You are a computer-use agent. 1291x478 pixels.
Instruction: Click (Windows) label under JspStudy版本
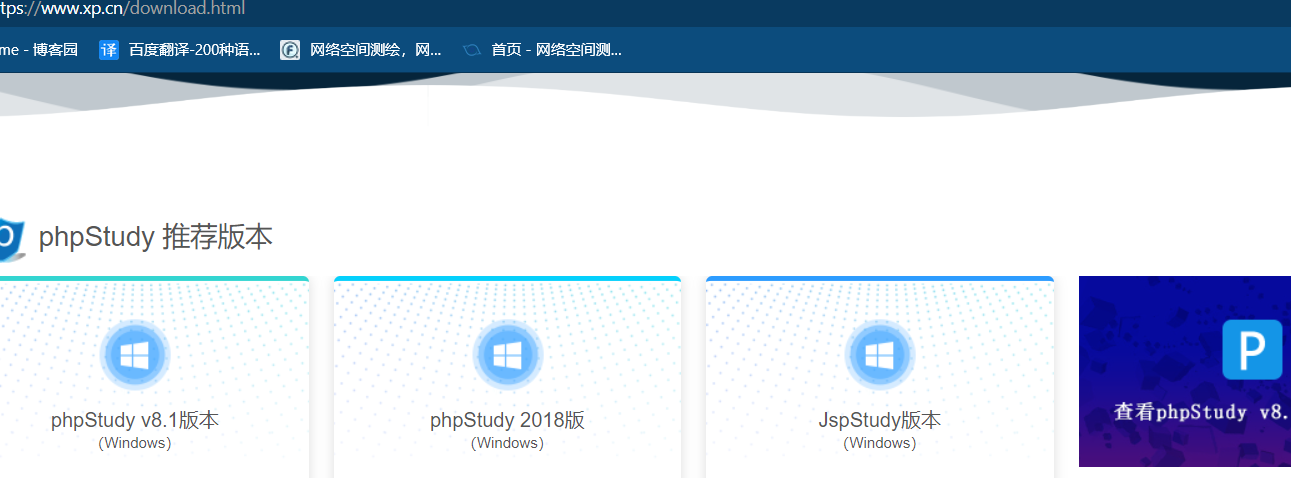click(x=880, y=443)
